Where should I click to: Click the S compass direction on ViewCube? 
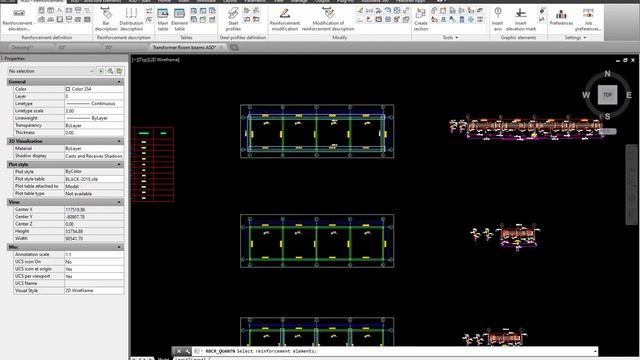pos(607,116)
